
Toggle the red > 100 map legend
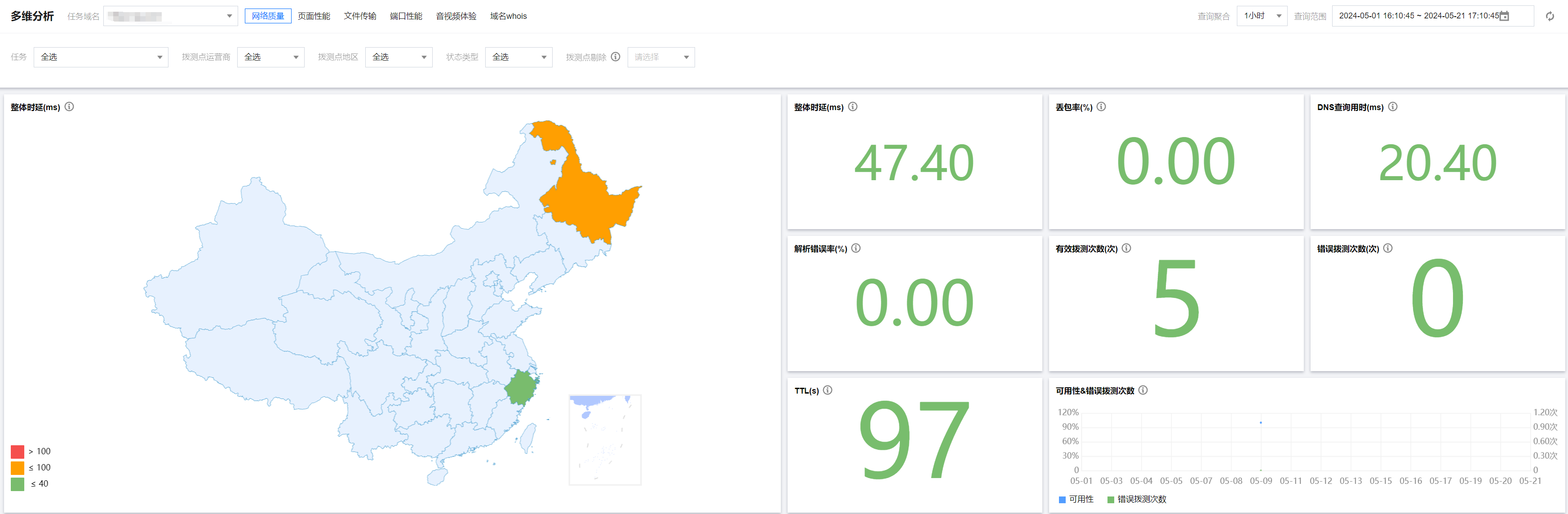pyautogui.click(x=18, y=451)
